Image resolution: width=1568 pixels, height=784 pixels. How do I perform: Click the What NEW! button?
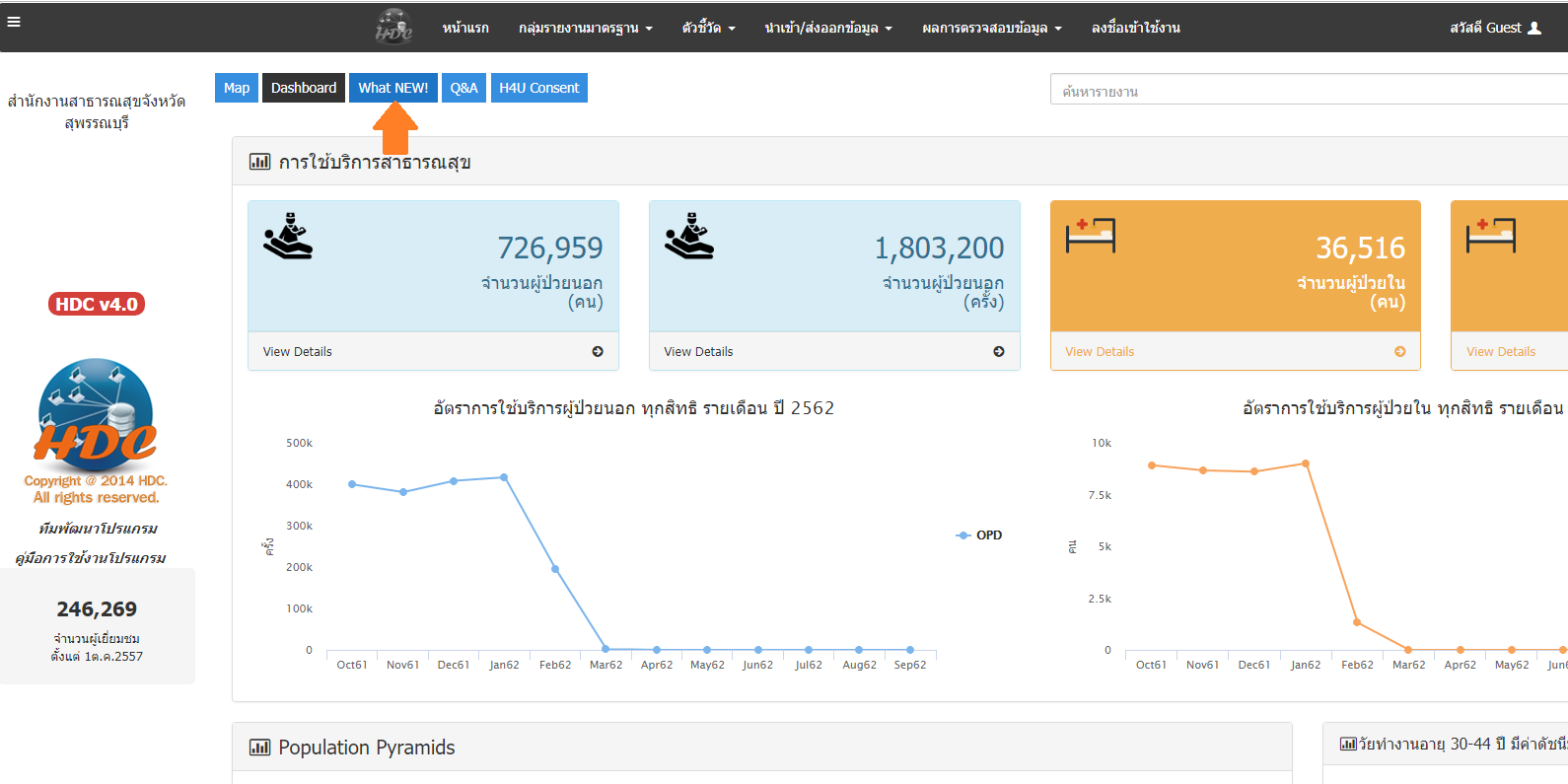392,88
